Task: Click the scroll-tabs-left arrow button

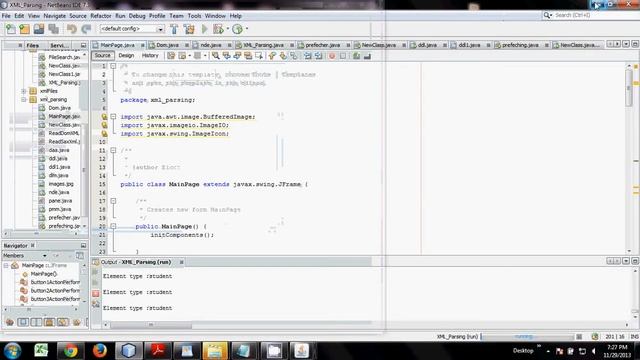Action: [x=610, y=44]
